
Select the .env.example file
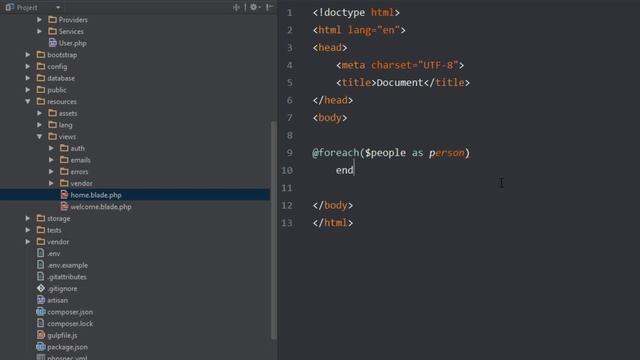67,265
